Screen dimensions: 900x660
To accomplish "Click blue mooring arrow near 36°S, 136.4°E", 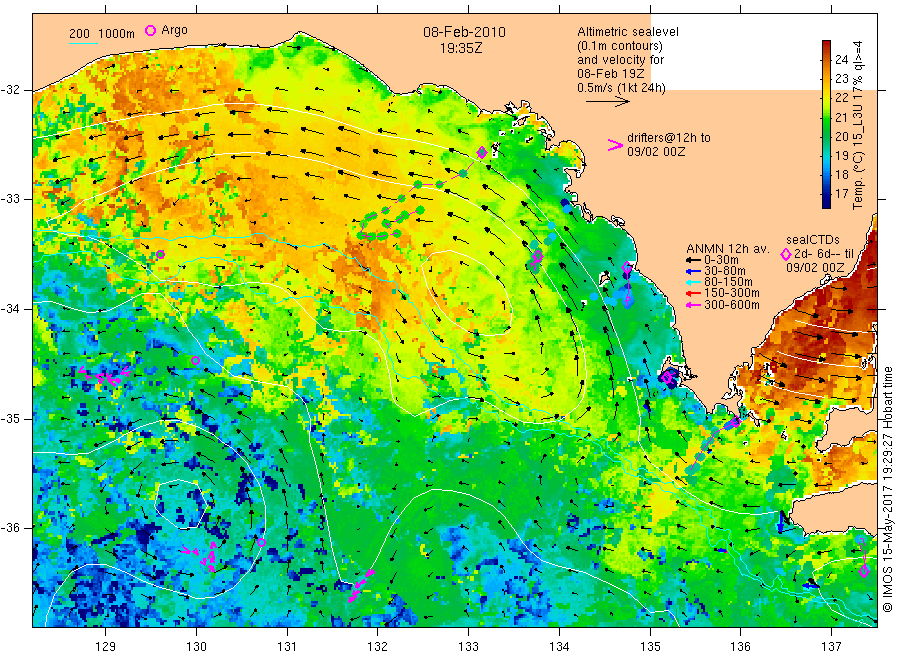I will (x=780, y=524).
